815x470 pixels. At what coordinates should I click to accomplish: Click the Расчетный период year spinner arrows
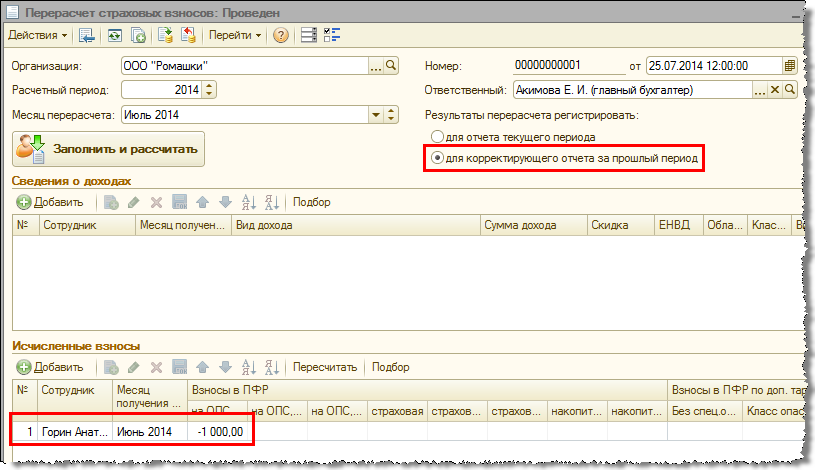(x=209, y=90)
